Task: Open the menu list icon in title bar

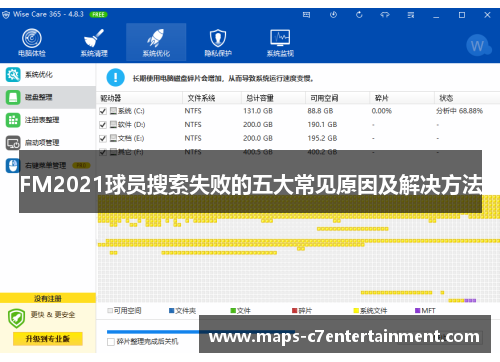Action: click(x=411, y=15)
